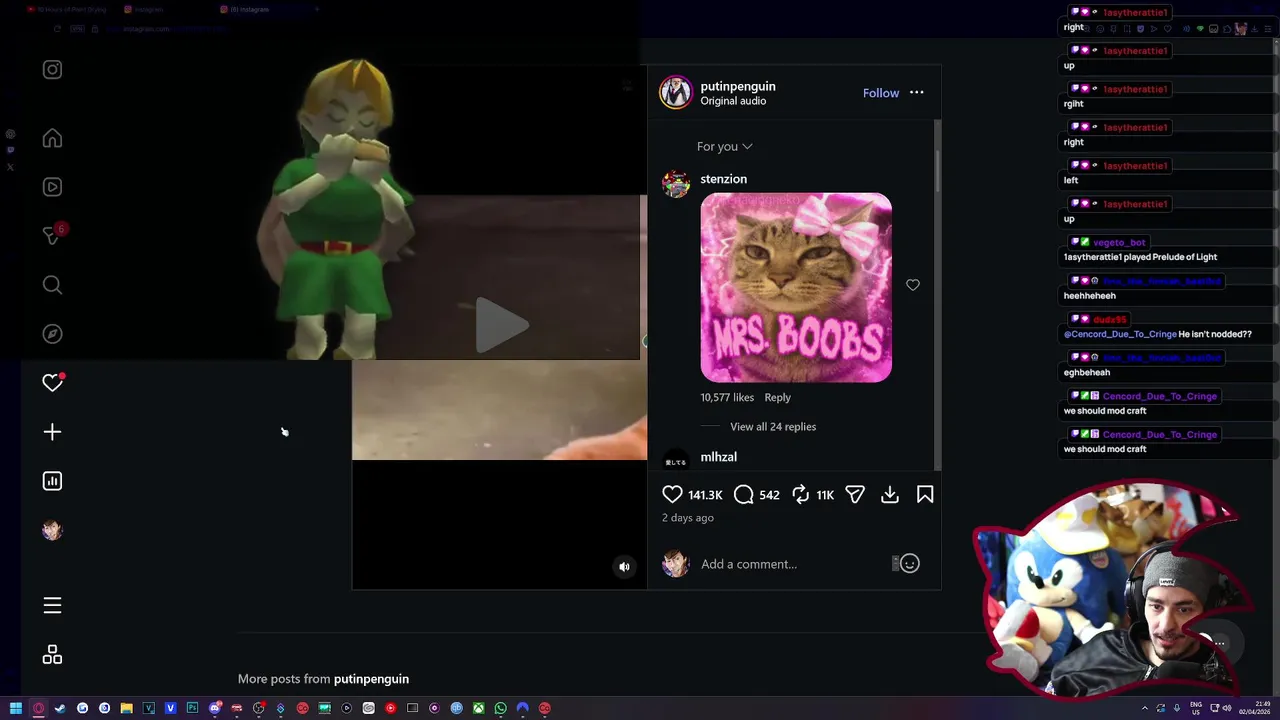Viewport: 1280px width, 720px height.
Task: Open the Instagram logo home link
Action: [52, 70]
